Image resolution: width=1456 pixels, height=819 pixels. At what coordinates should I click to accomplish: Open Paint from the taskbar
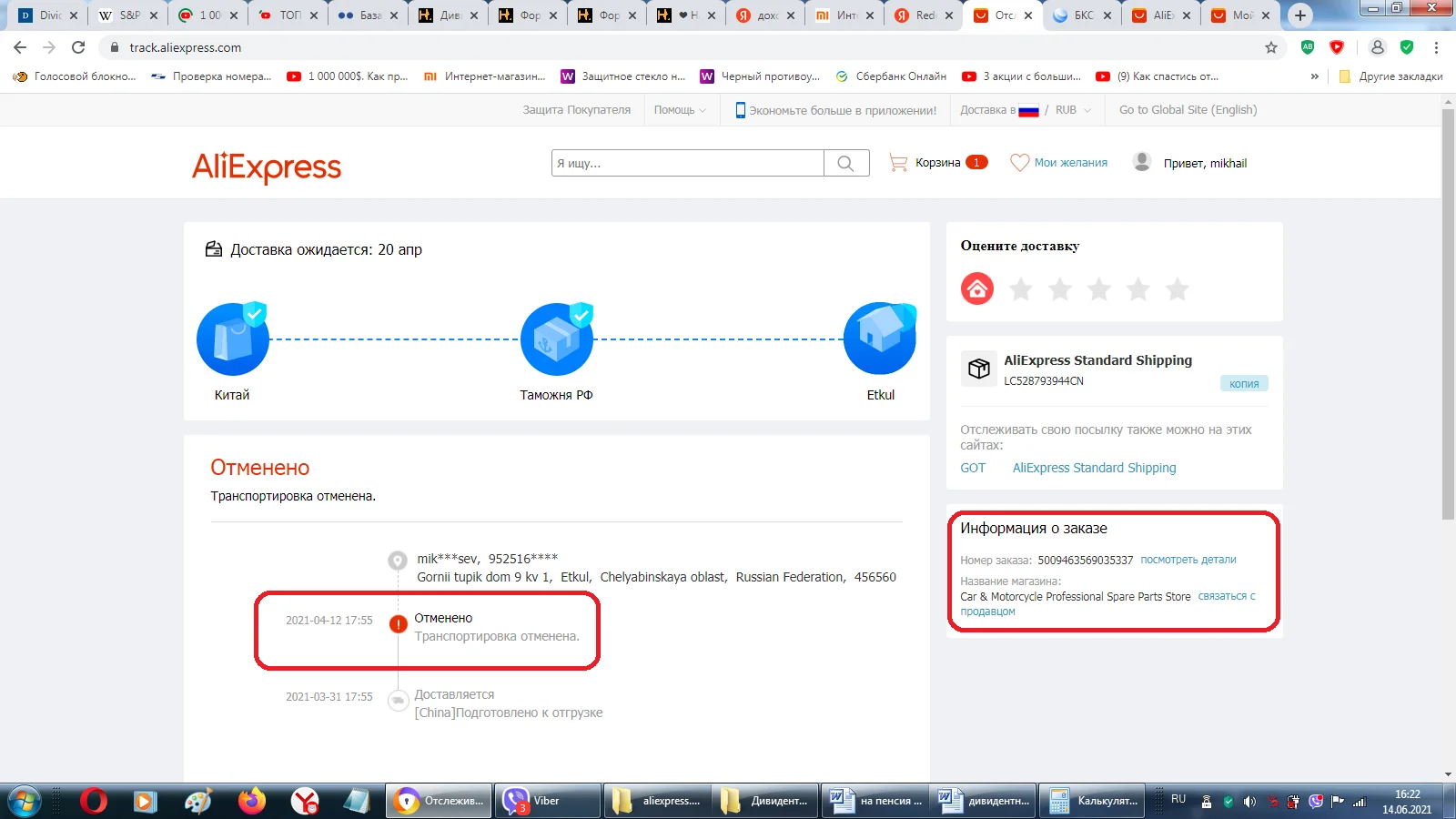tap(198, 801)
